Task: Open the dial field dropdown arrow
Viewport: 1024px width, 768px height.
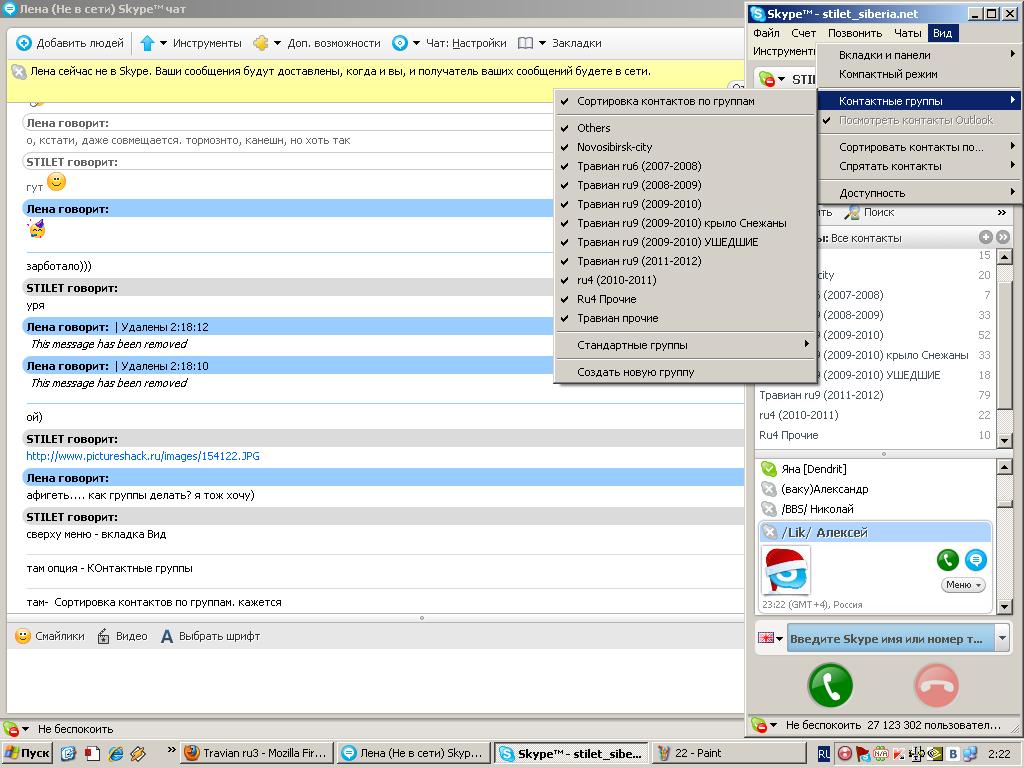Action: point(1002,638)
